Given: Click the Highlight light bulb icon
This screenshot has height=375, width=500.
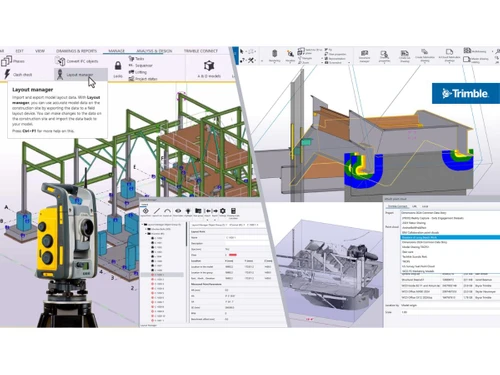Looking at the screenshot, I should (188, 211).
